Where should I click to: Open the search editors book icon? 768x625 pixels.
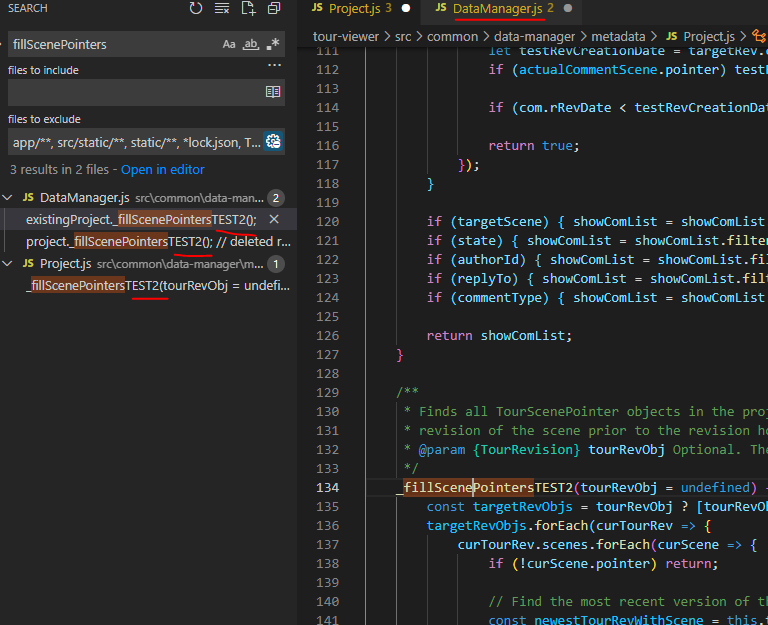273,92
